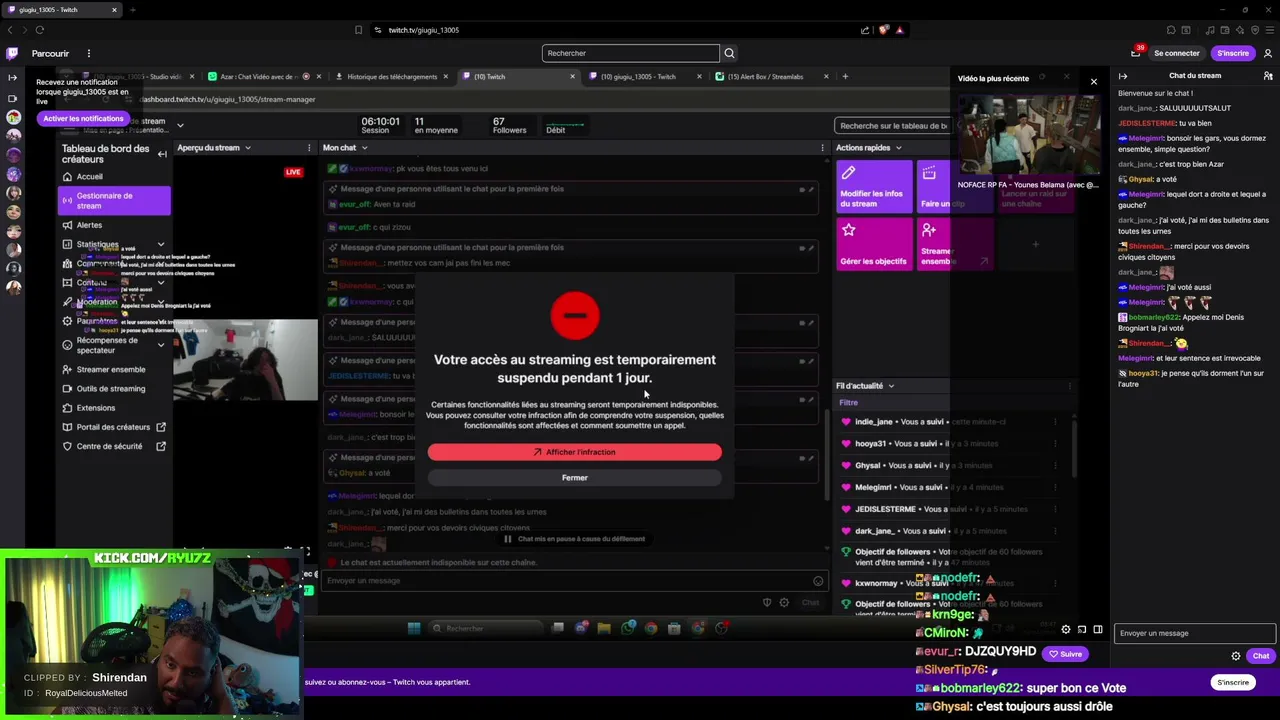Close the Vidéo la plus récente popup
Viewport: 1280px width, 720px height.
1093,81
